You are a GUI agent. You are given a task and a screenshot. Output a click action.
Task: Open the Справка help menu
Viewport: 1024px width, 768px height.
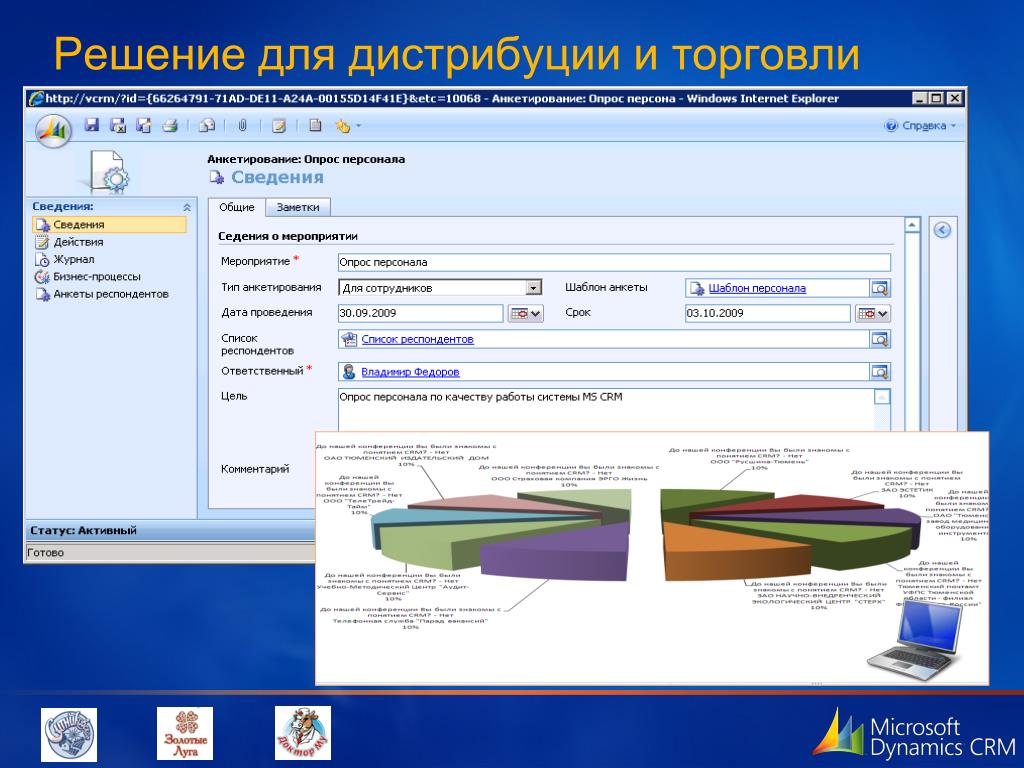[920, 125]
